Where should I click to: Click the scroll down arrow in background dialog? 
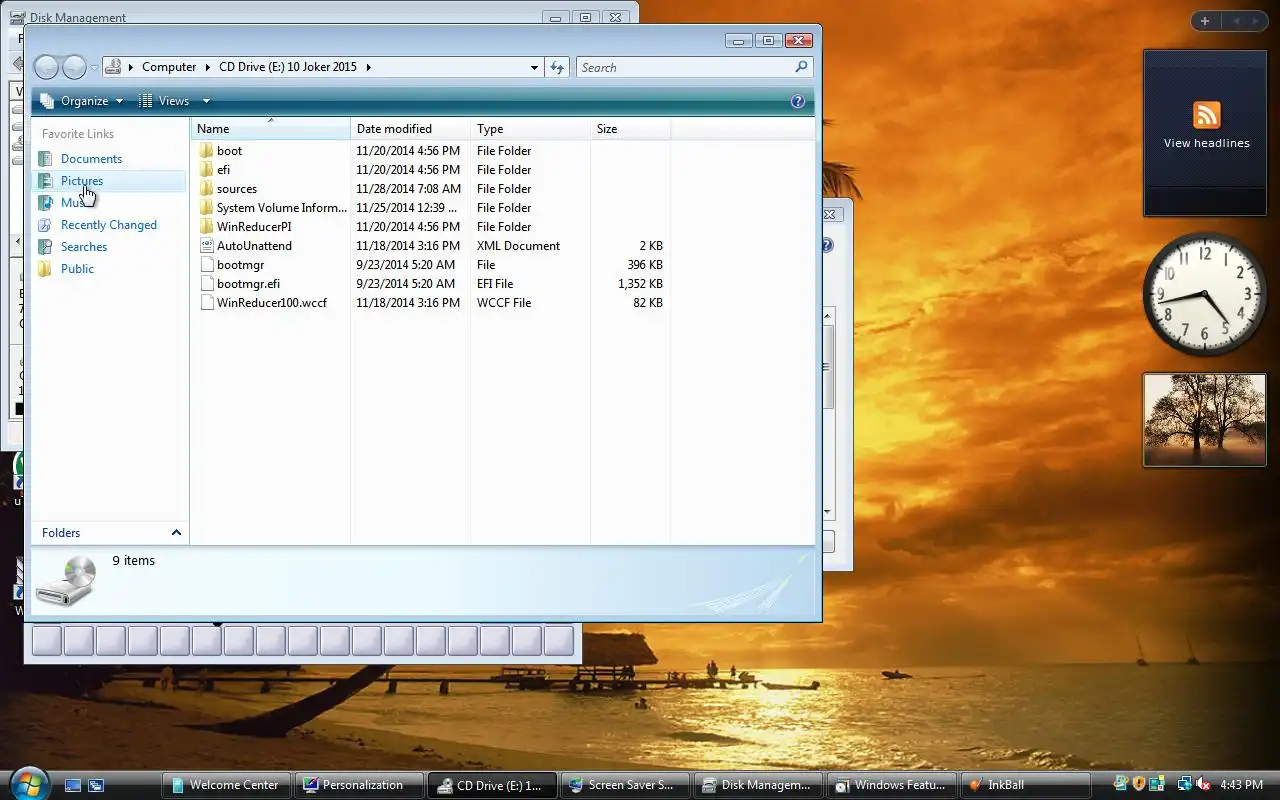(x=828, y=512)
